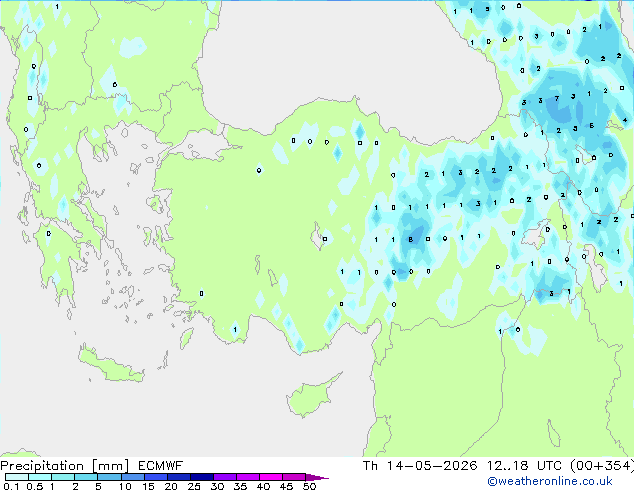This screenshot has height=490, width=634.
Task: Click the '12..18 UTC' time range text
Action: pos(524,466)
